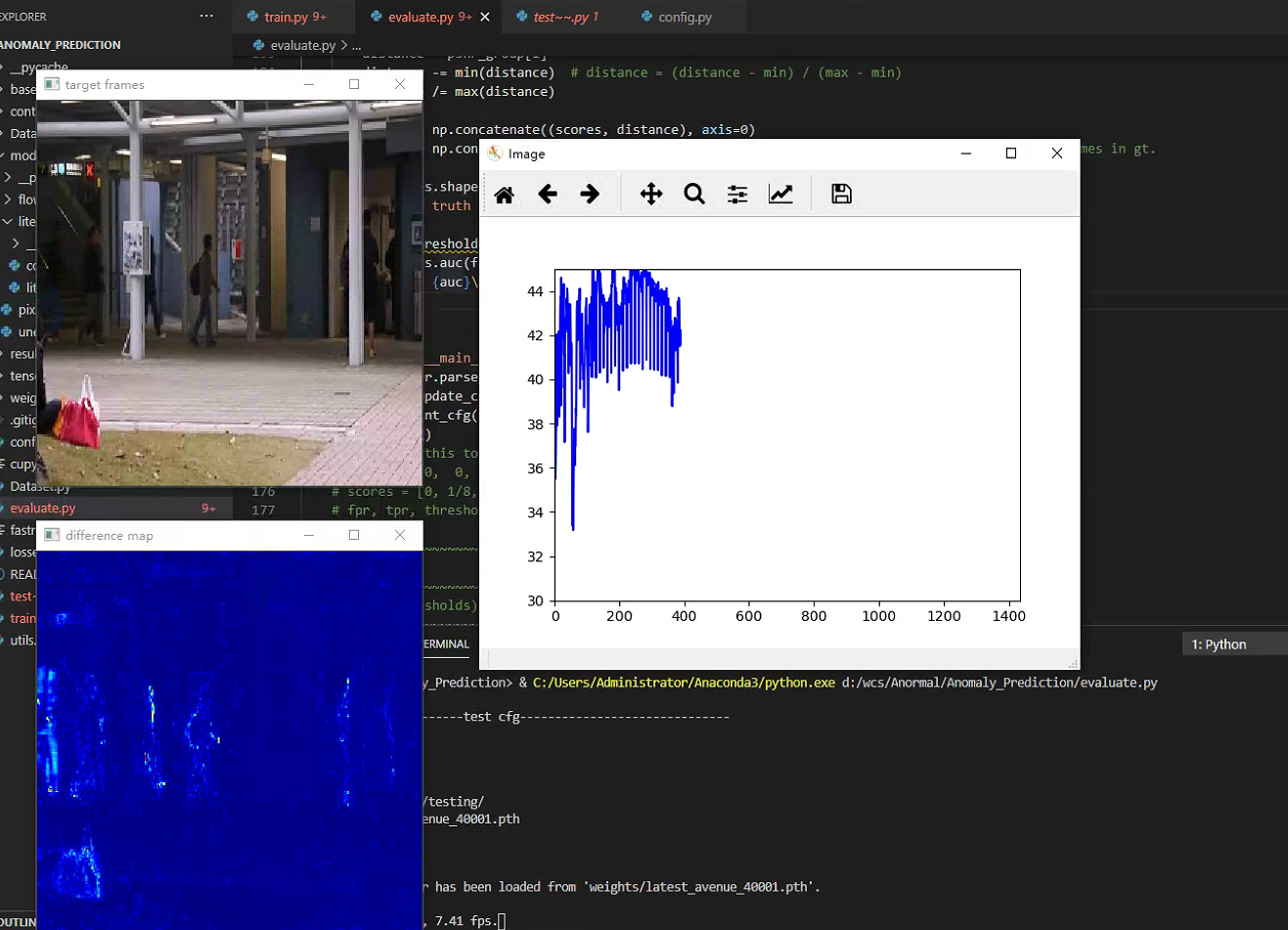Select the Zoom to rectangle tool

[x=694, y=194]
